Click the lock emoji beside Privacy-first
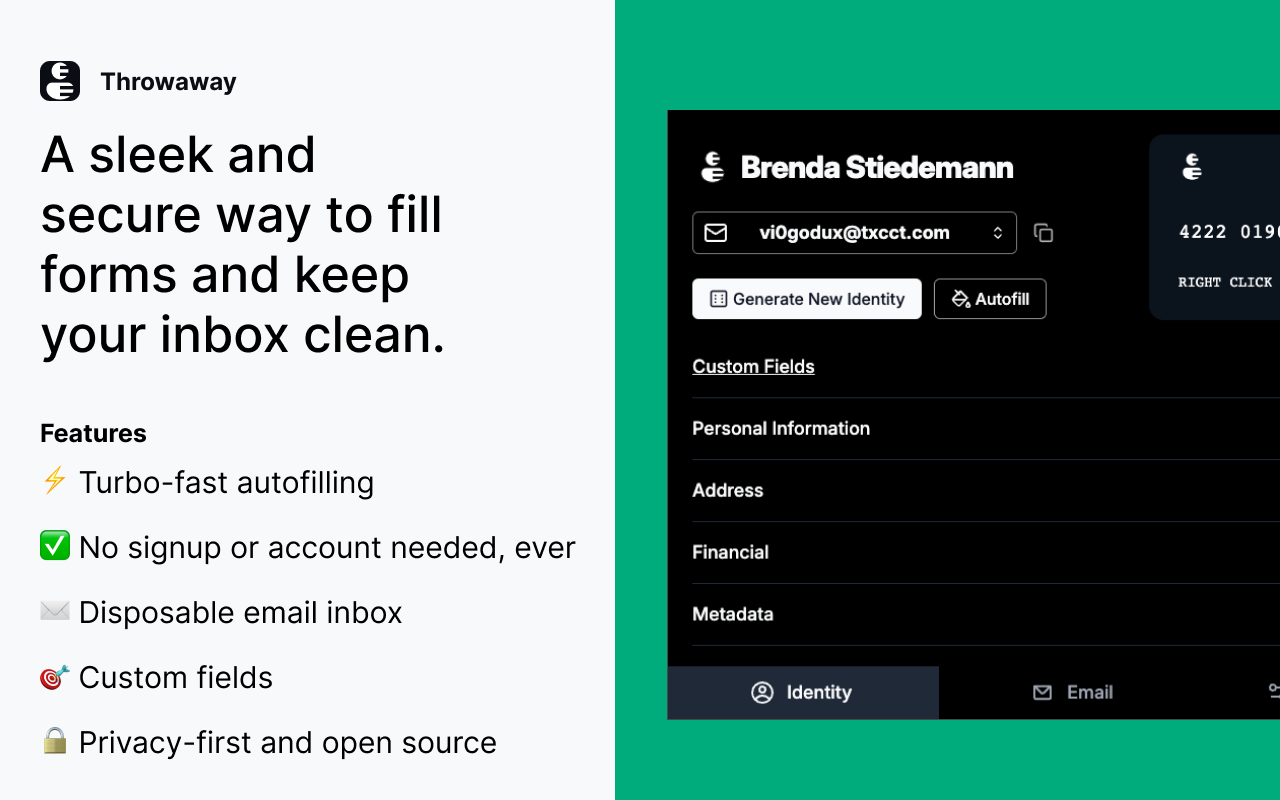 [x=54, y=741]
